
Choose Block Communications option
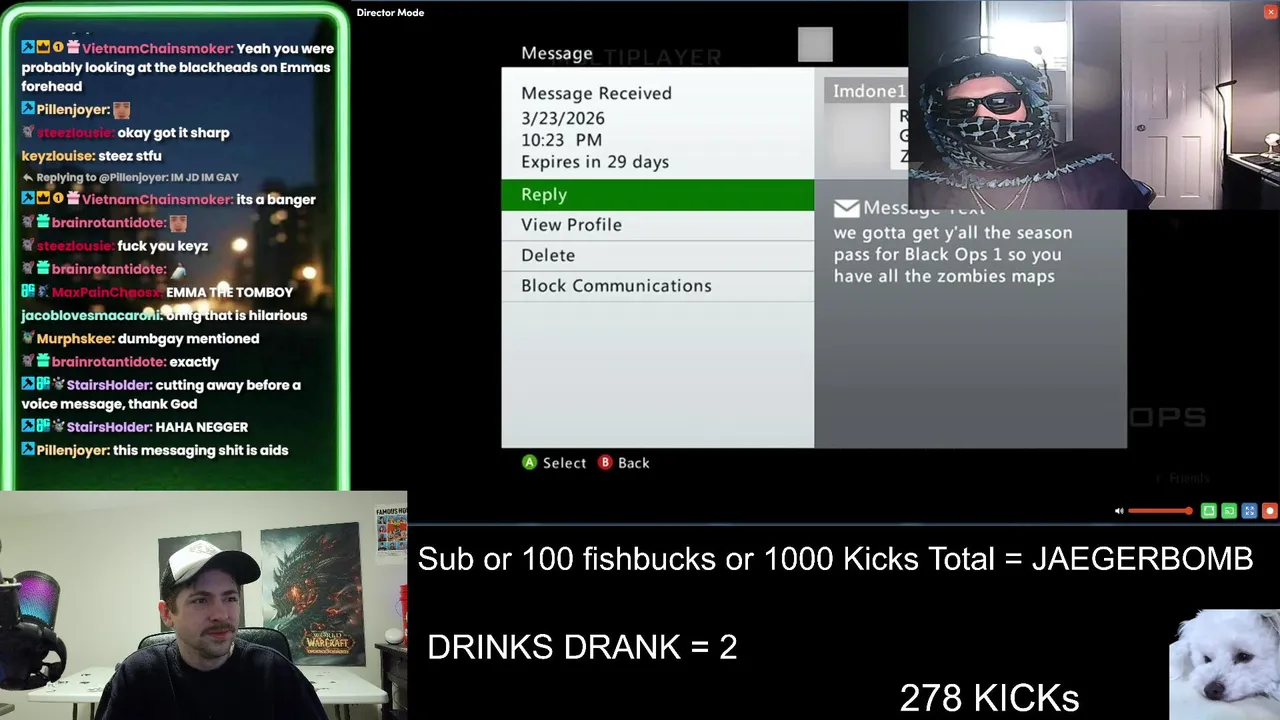pos(657,286)
